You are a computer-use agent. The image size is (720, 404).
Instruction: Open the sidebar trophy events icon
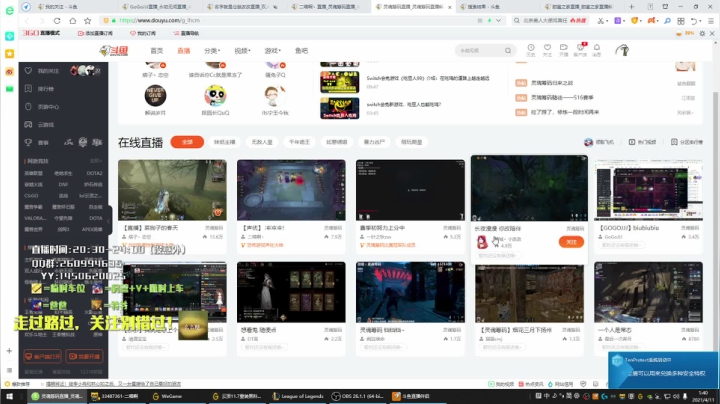(28, 142)
